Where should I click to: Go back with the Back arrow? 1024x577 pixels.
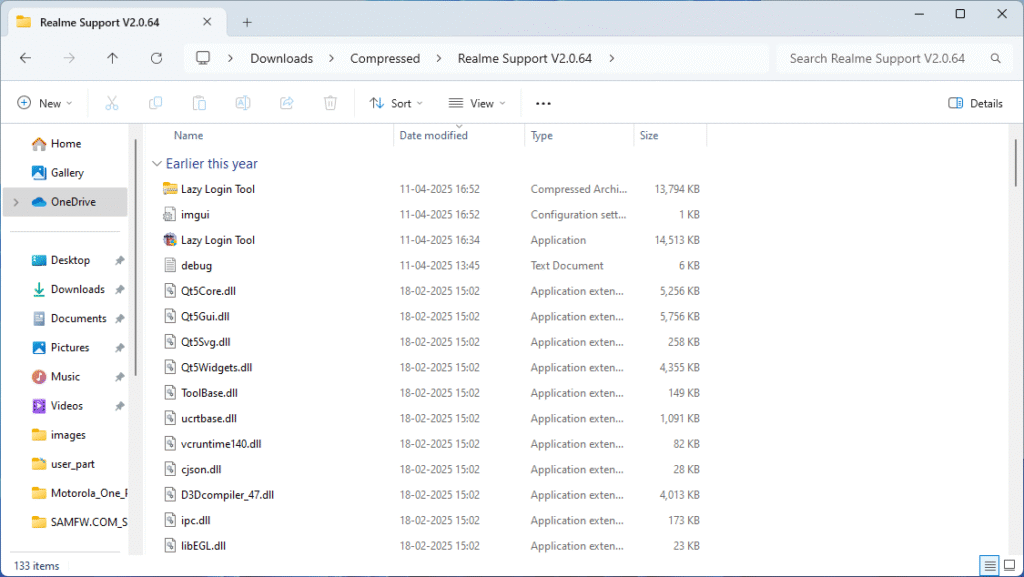coord(25,58)
